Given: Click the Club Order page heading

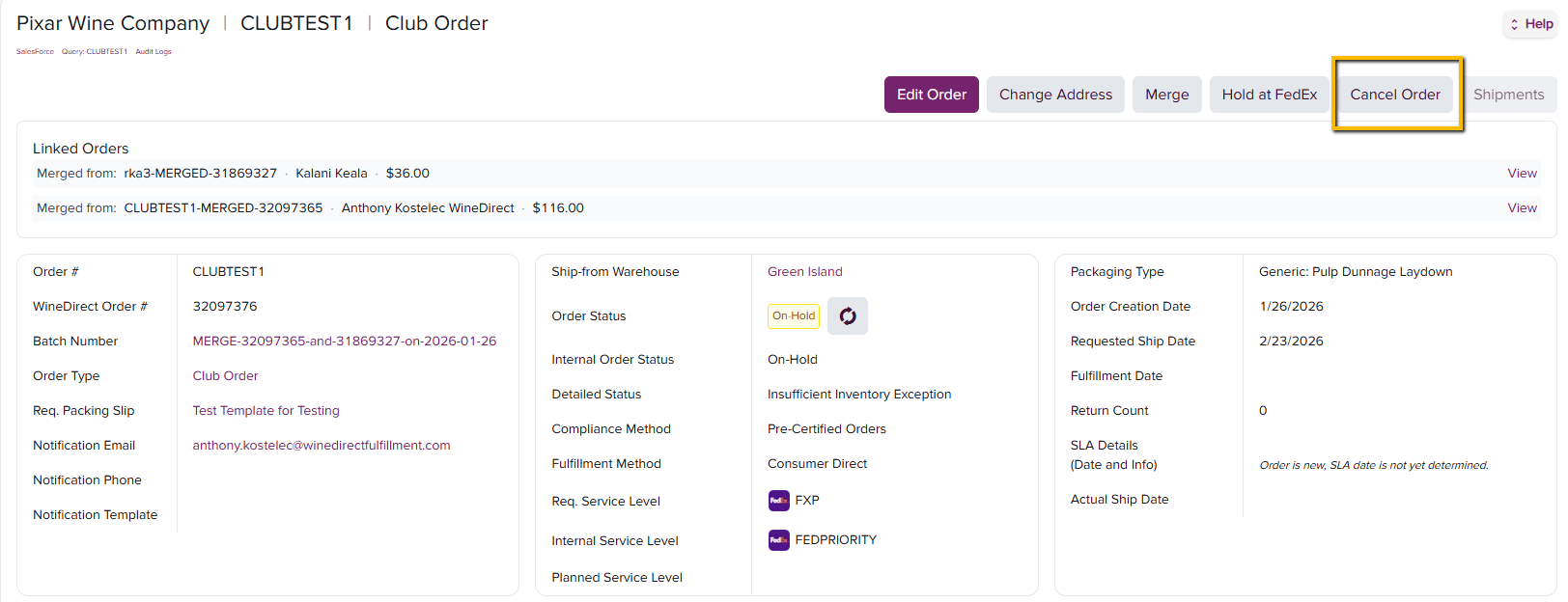Looking at the screenshot, I should pos(436,23).
